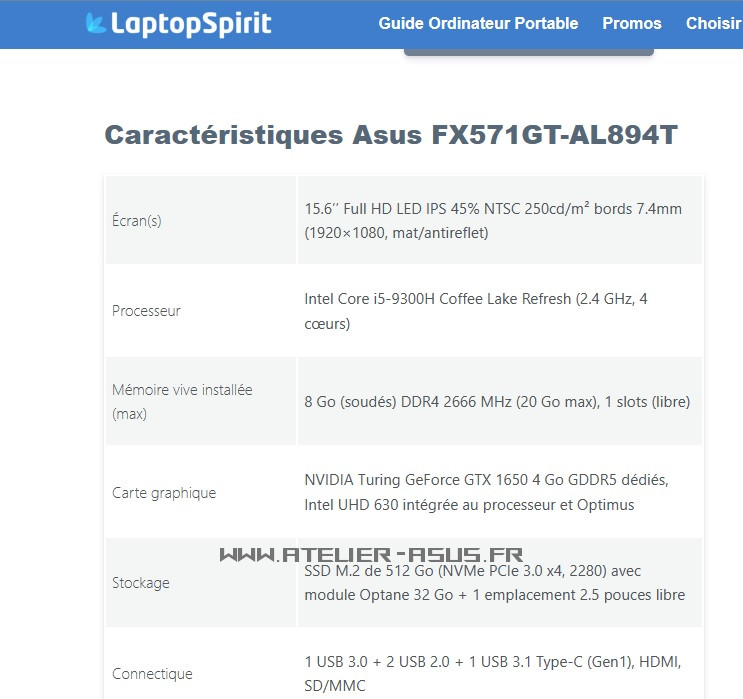Screen dimensions: 743x699
Task: Open Guide Ordinateur Portable menu
Action: pos(478,23)
